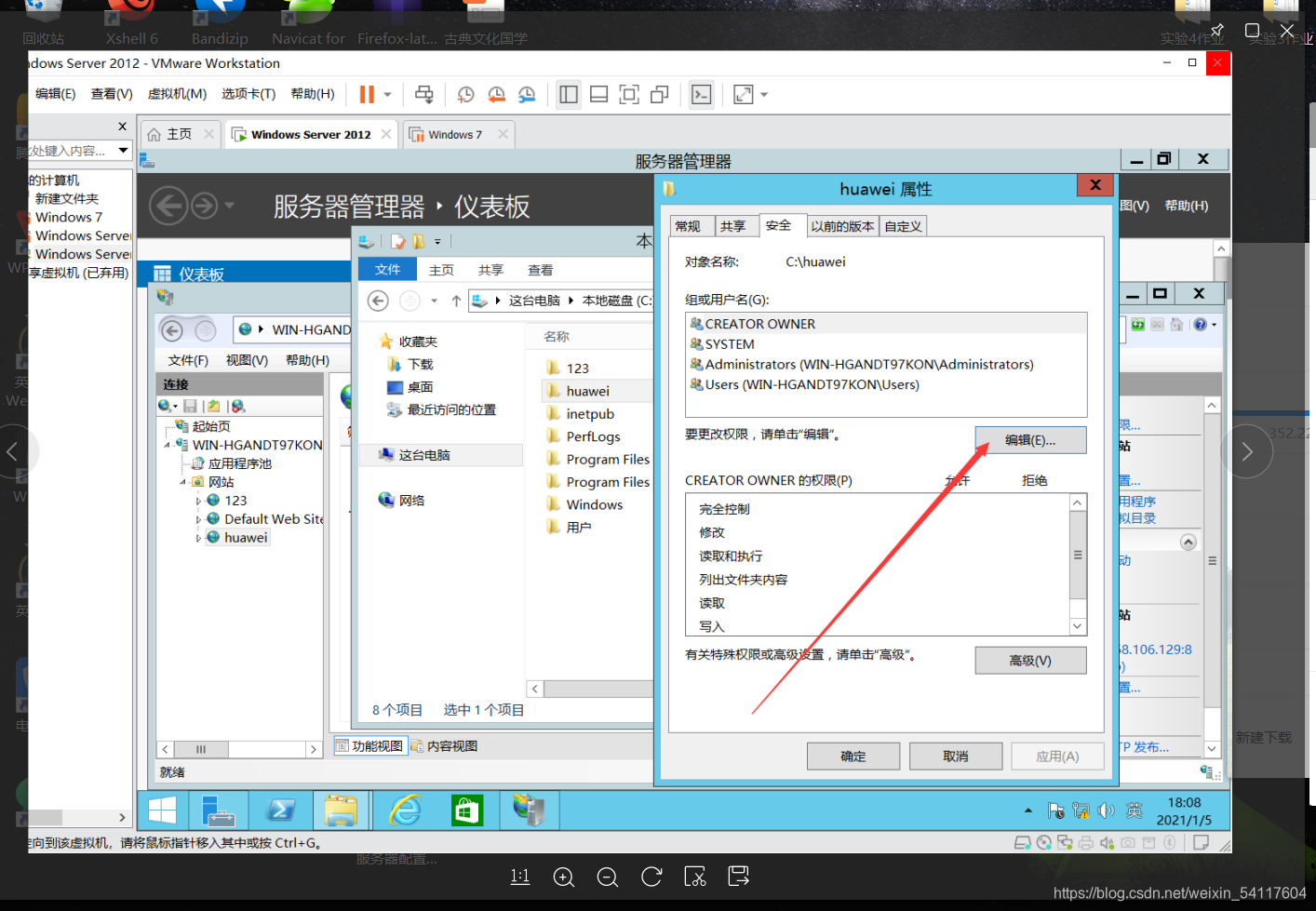This screenshot has width=1316, height=911.
Task: Open the library search dropdown arrow
Action: click(123, 150)
